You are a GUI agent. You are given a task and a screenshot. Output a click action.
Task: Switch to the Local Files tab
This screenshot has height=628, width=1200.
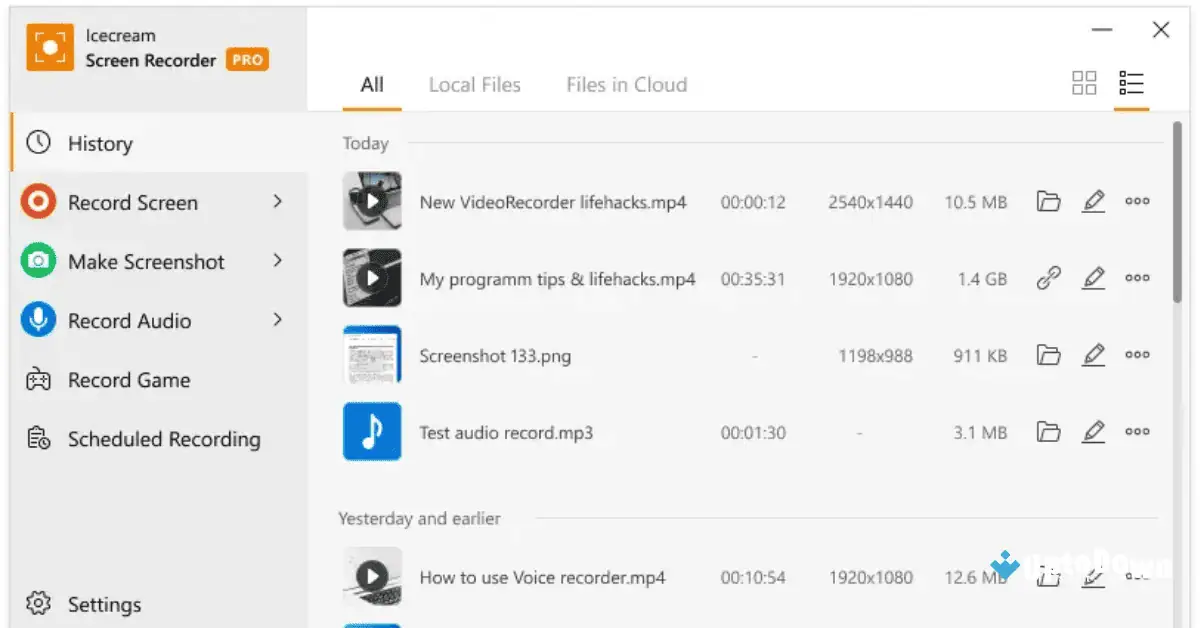475,84
